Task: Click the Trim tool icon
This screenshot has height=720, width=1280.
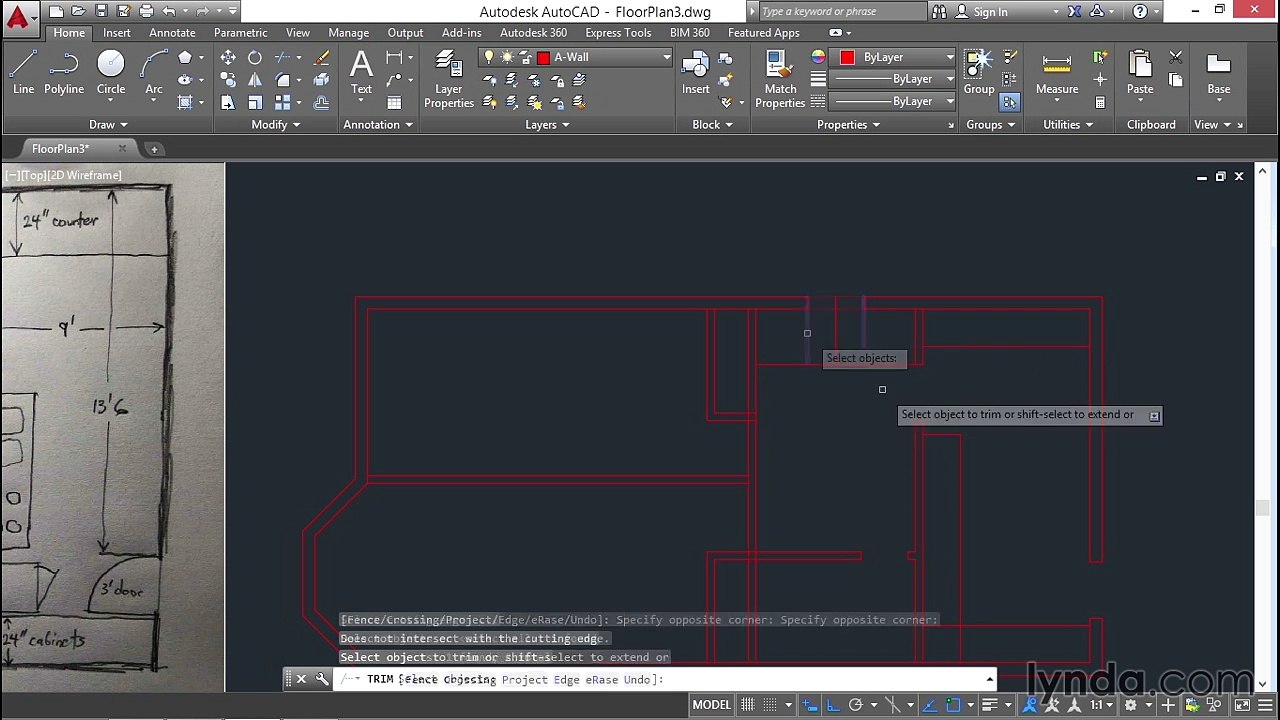Action: click(283, 58)
